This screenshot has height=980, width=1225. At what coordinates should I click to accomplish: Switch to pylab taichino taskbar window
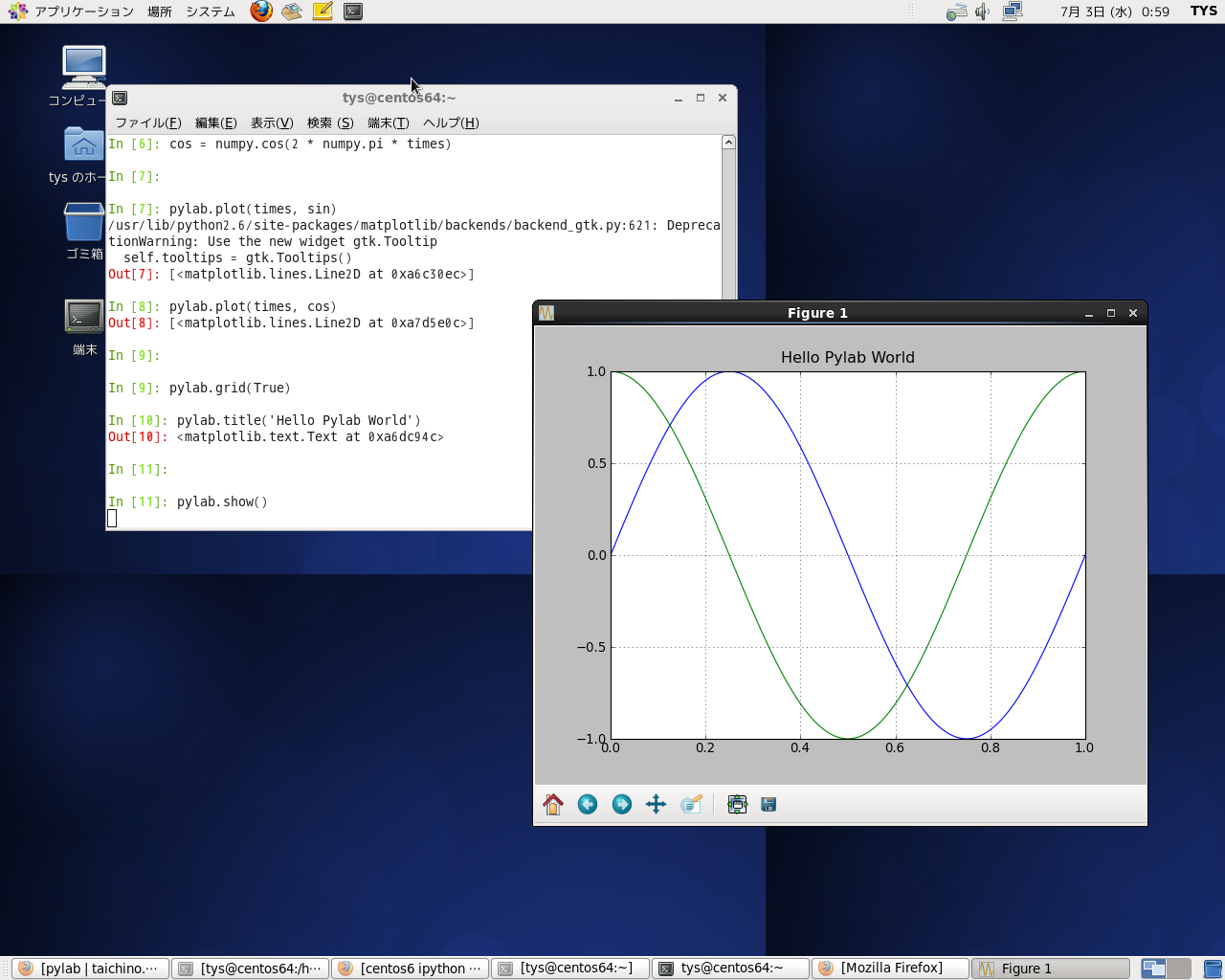(x=91, y=969)
